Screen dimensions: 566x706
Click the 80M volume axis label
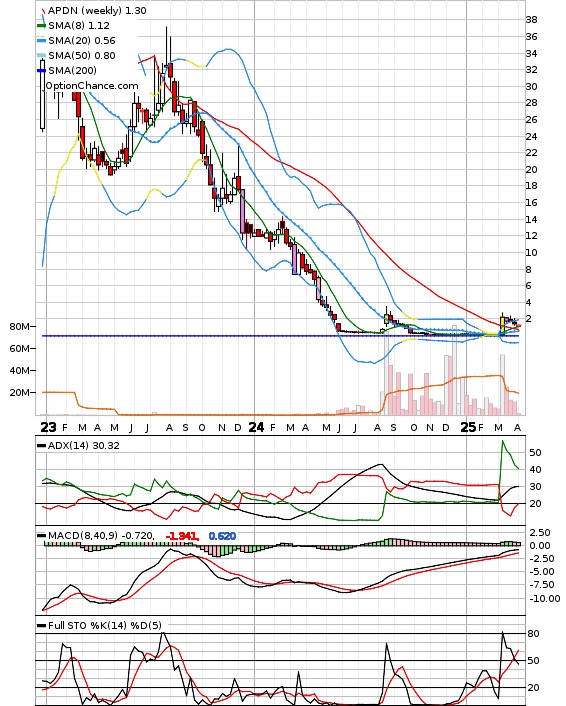(x=19, y=326)
